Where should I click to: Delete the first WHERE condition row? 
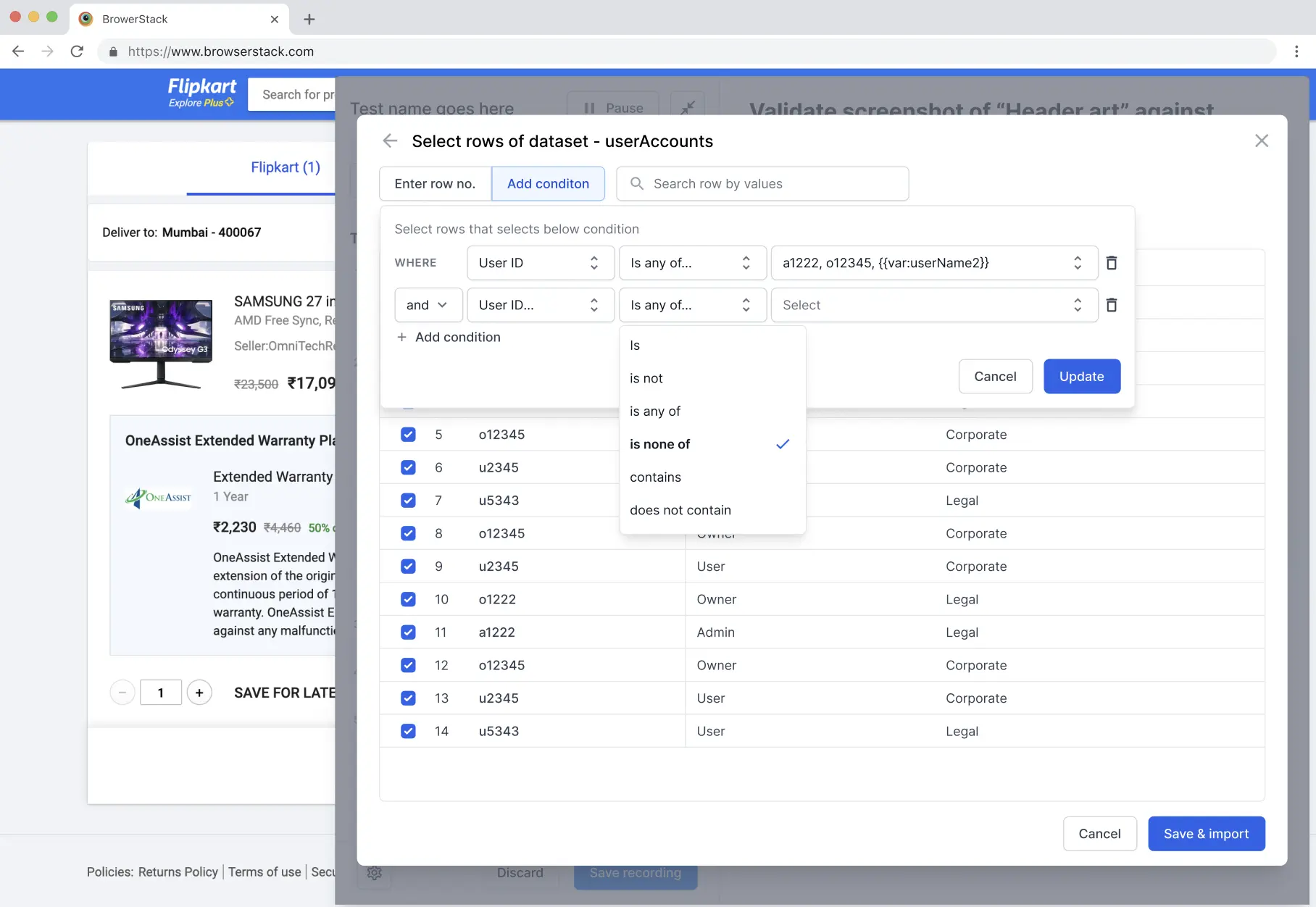click(x=1112, y=263)
